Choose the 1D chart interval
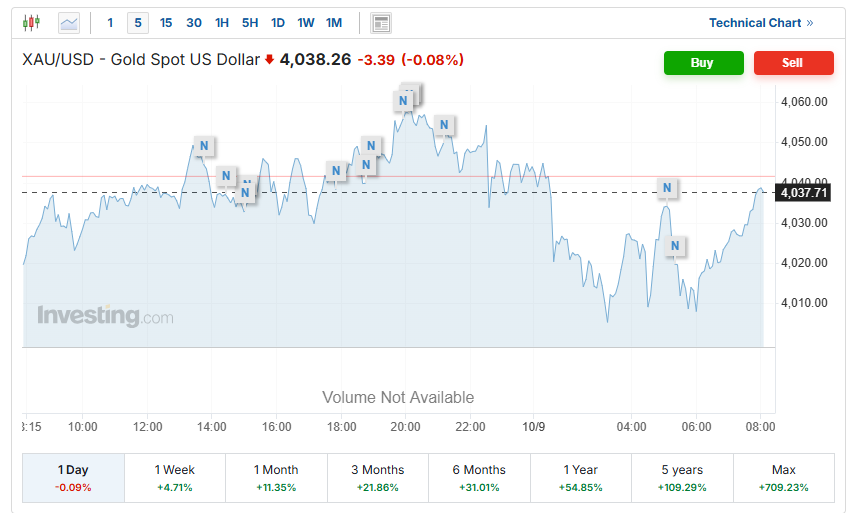This screenshot has width=853, height=513. point(278,23)
